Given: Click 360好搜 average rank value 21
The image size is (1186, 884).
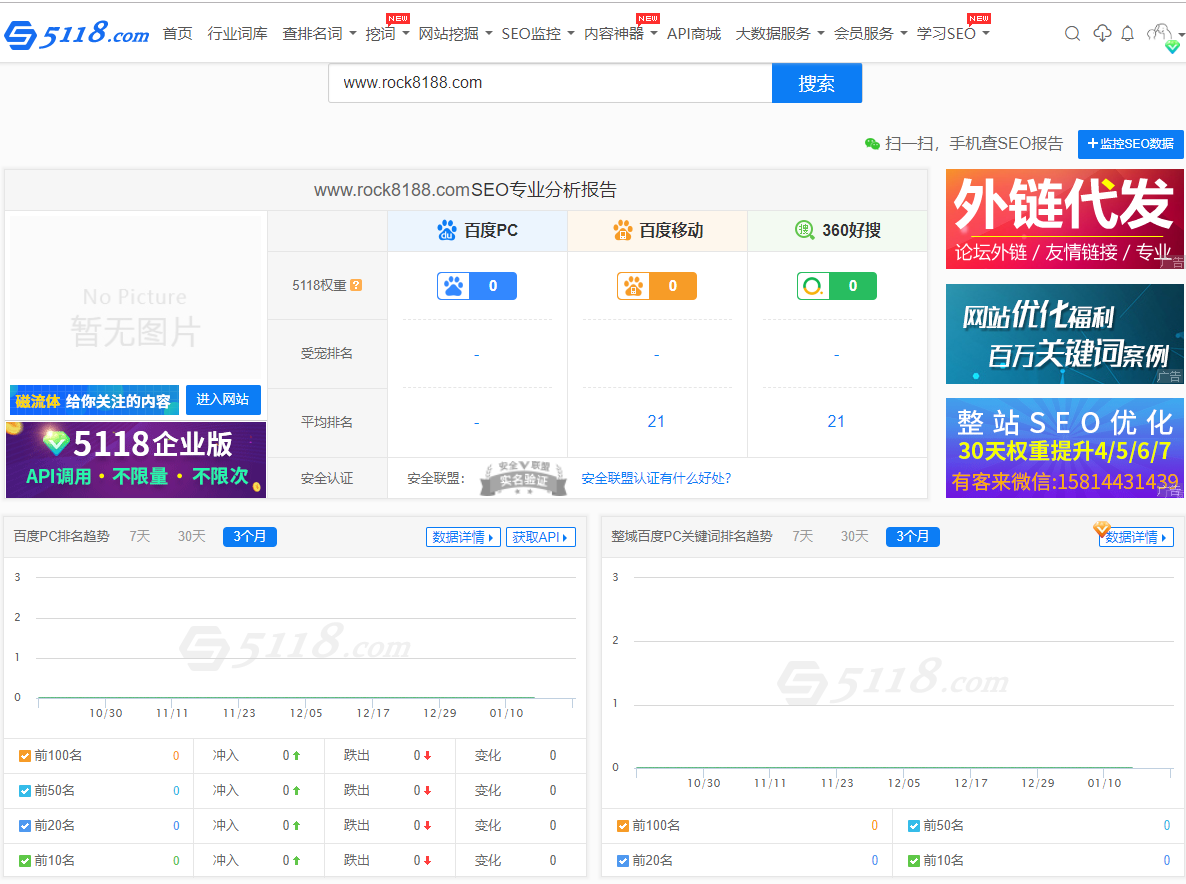Looking at the screenshot, I should [x=836, y=421].
